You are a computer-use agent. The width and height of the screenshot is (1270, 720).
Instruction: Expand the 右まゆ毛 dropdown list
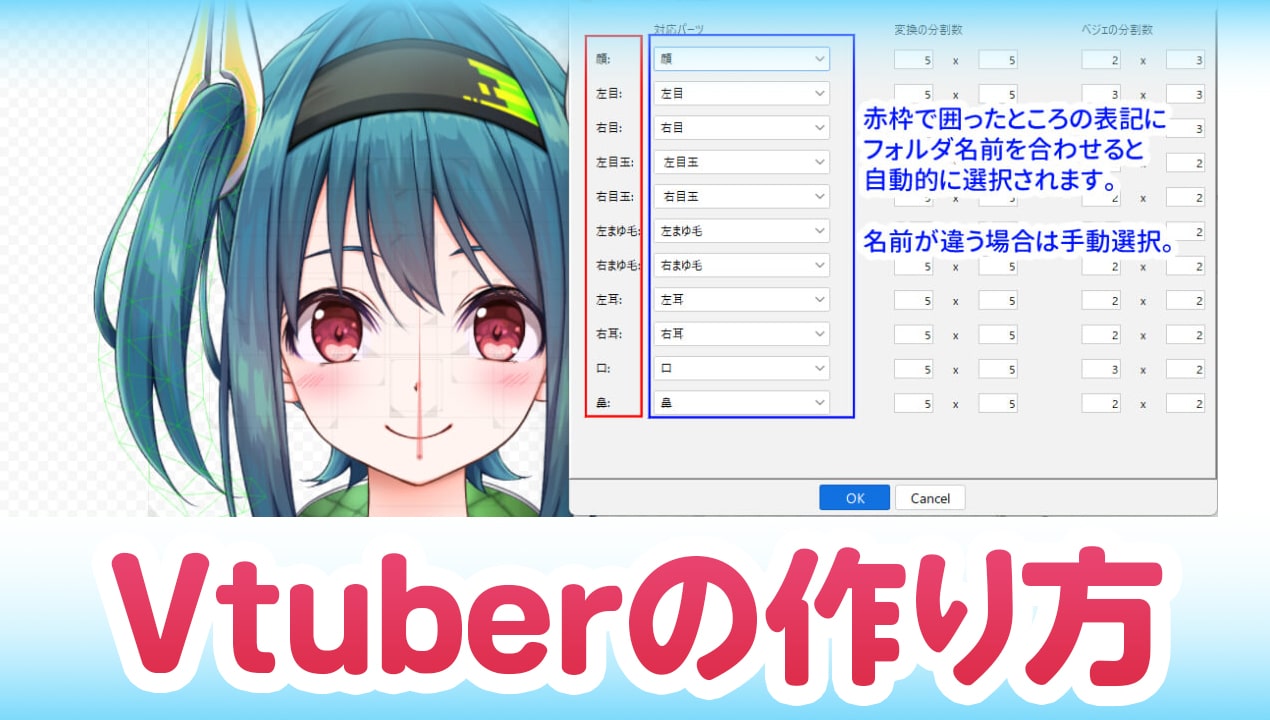[x=741, y=266]
